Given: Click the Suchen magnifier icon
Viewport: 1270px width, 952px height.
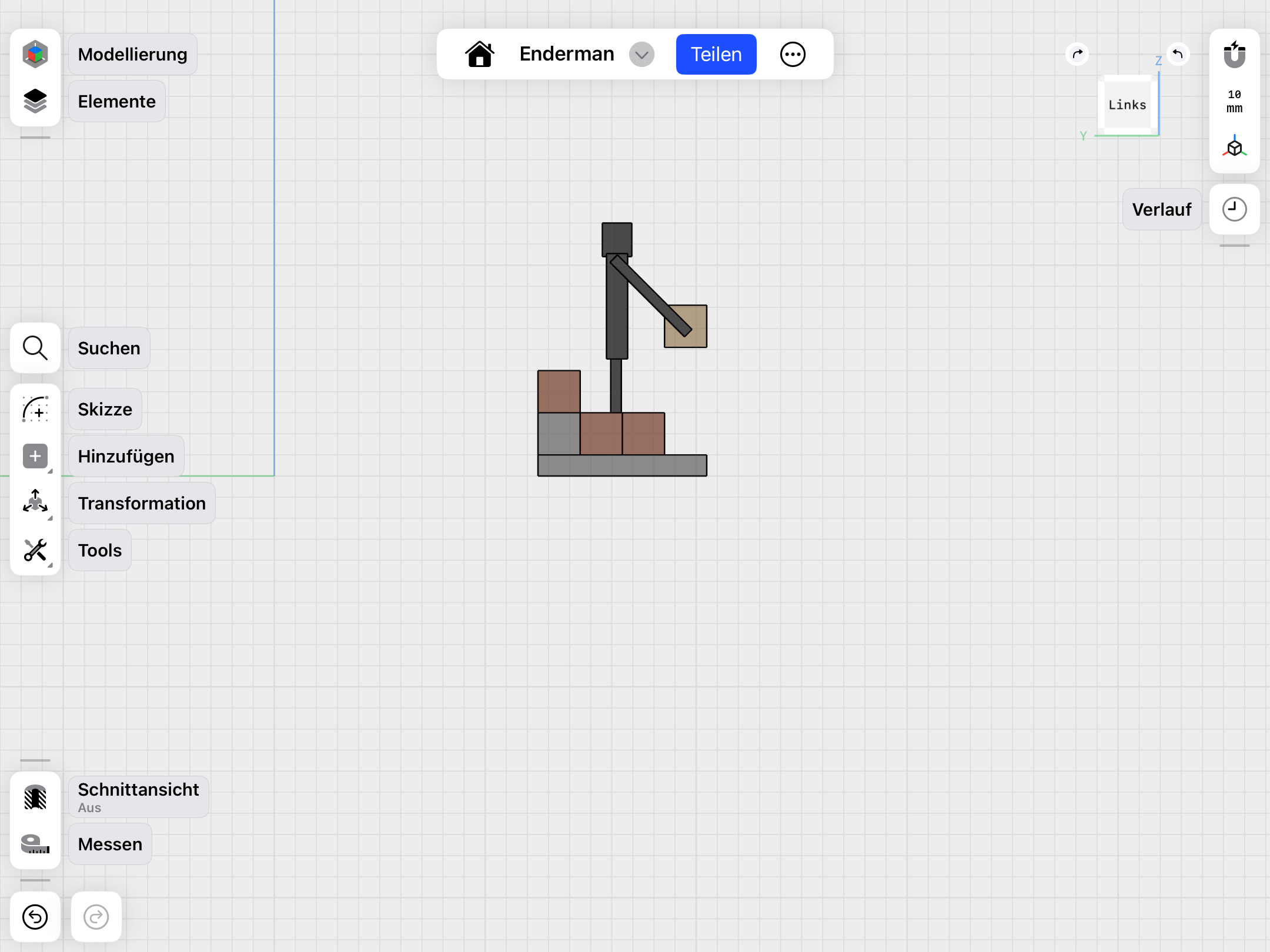Looking at the screenshot, I should (35, 348).
